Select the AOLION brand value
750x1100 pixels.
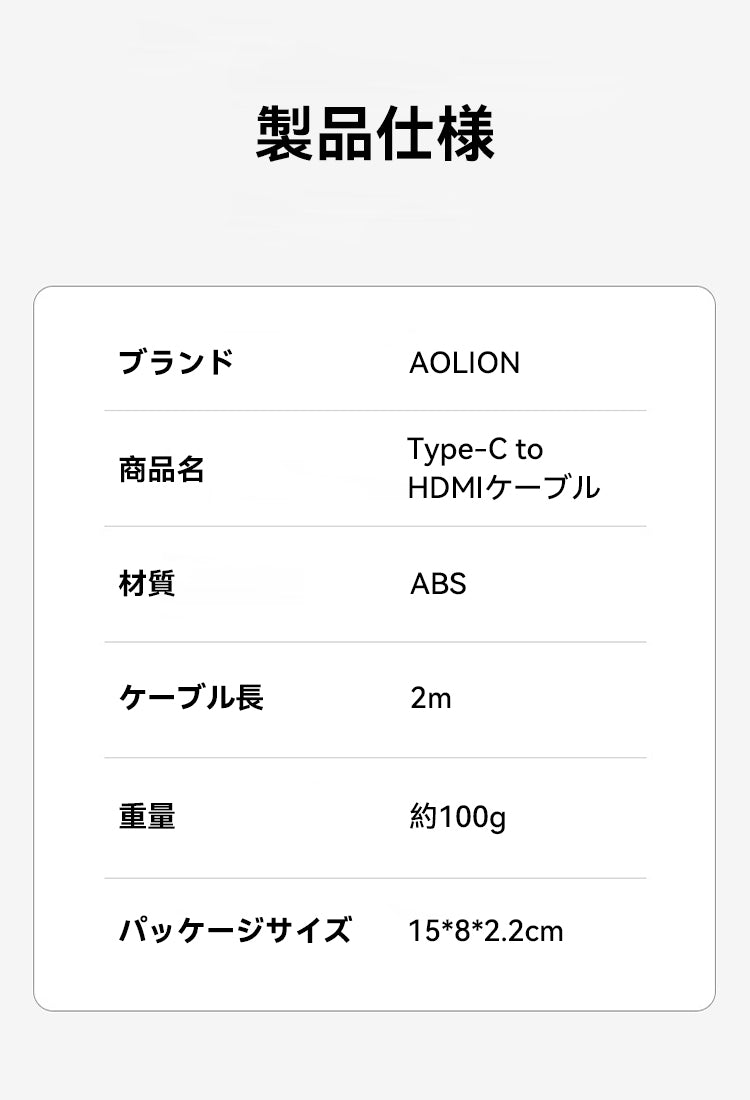coord(464,363)
